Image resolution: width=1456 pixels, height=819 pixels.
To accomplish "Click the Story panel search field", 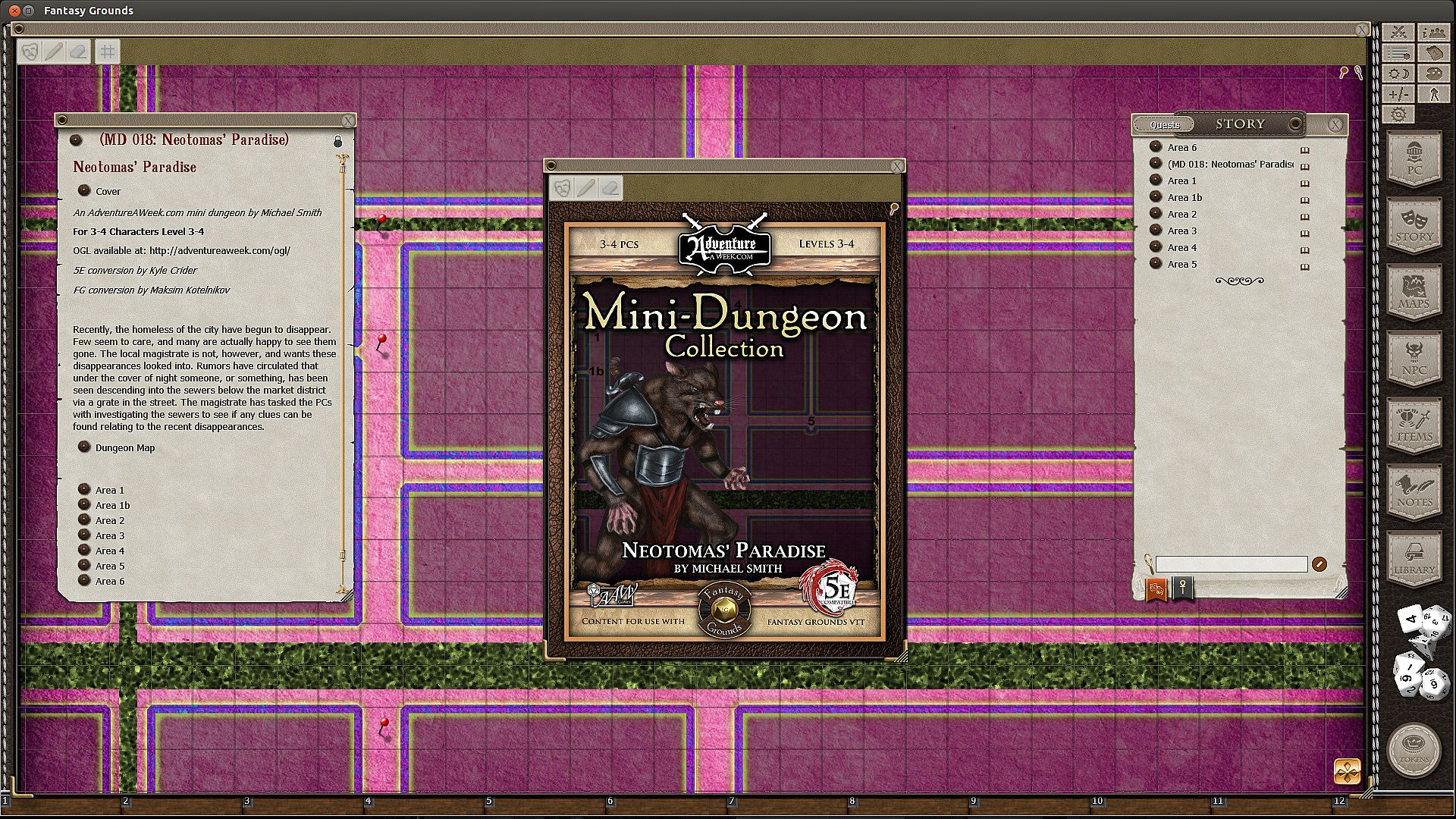I will pos(1231,564).
